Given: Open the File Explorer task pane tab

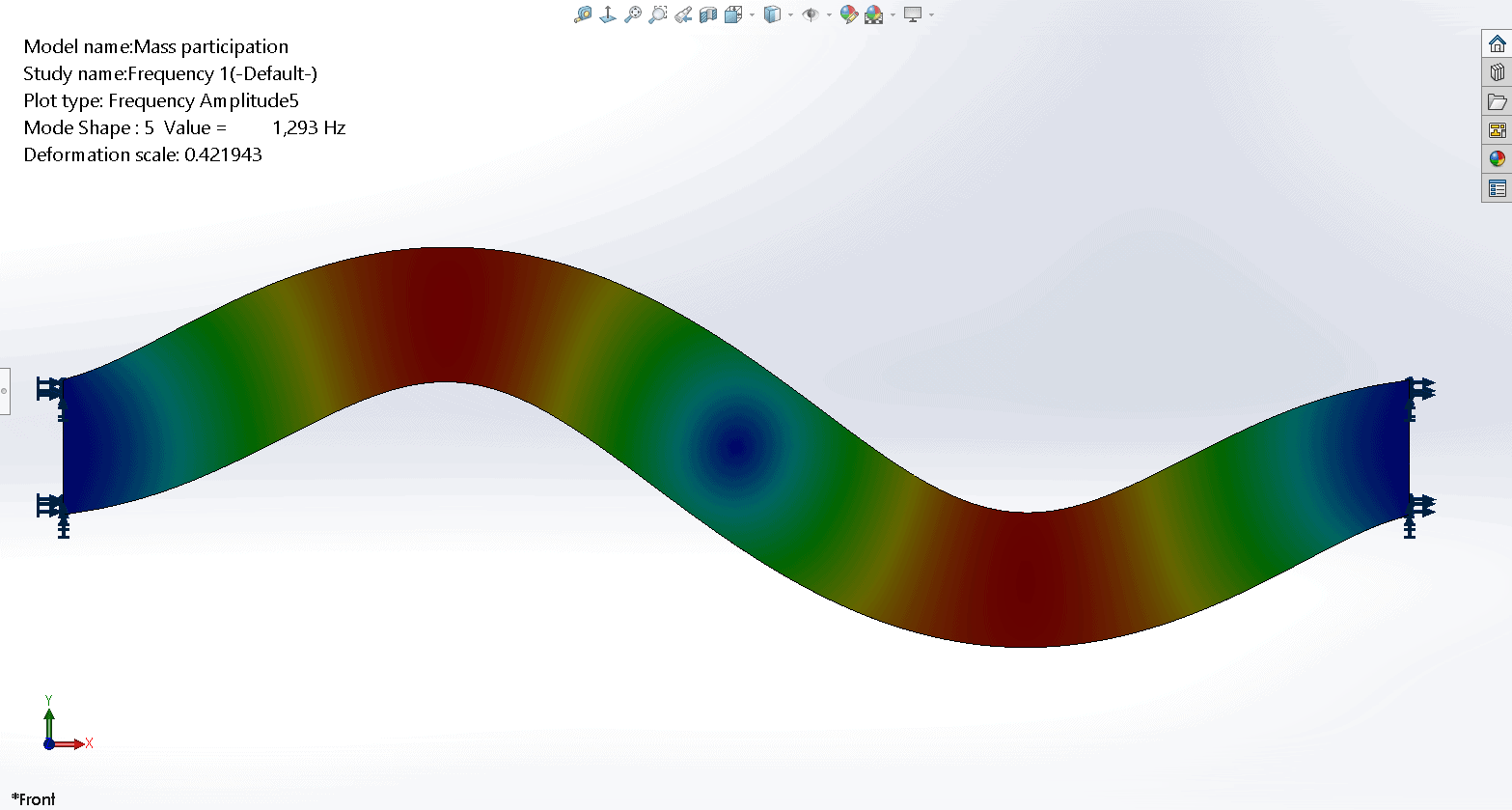Looking at the screenshot, I should 1497,101.
